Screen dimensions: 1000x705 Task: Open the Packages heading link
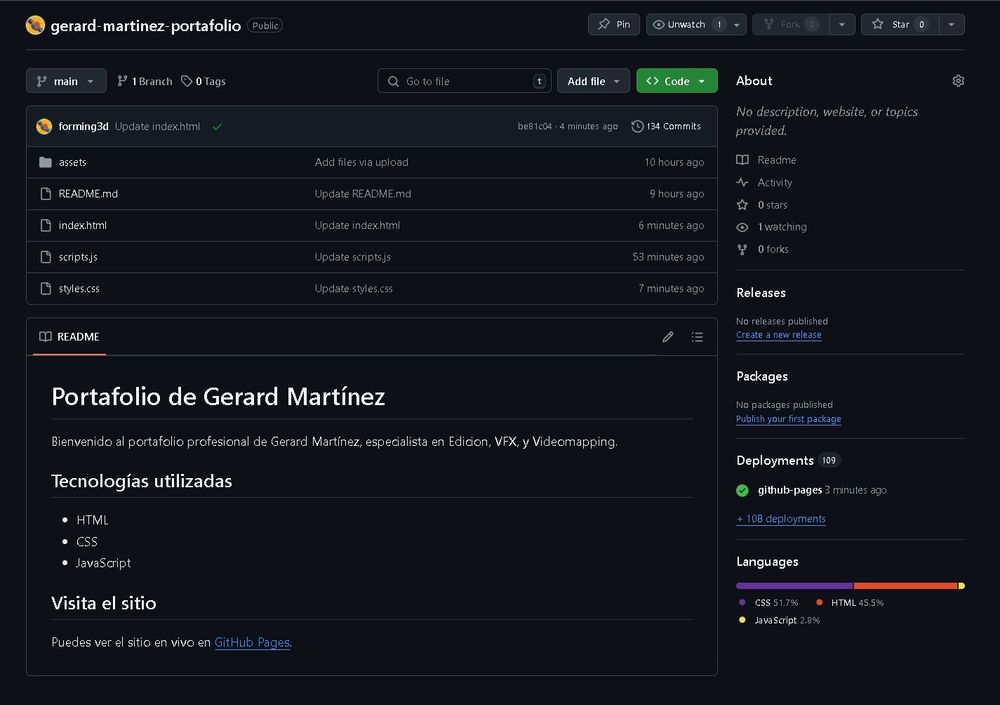point(761,376)
